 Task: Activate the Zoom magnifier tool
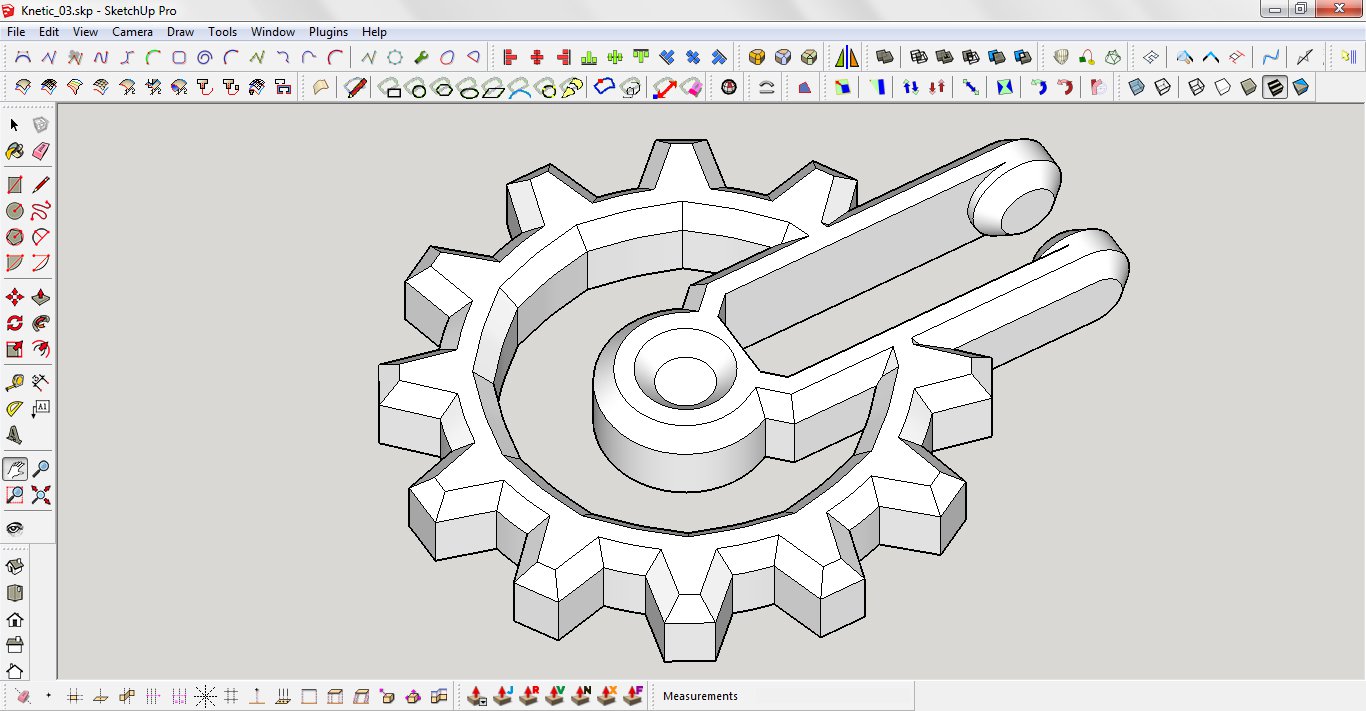[41, 469]
